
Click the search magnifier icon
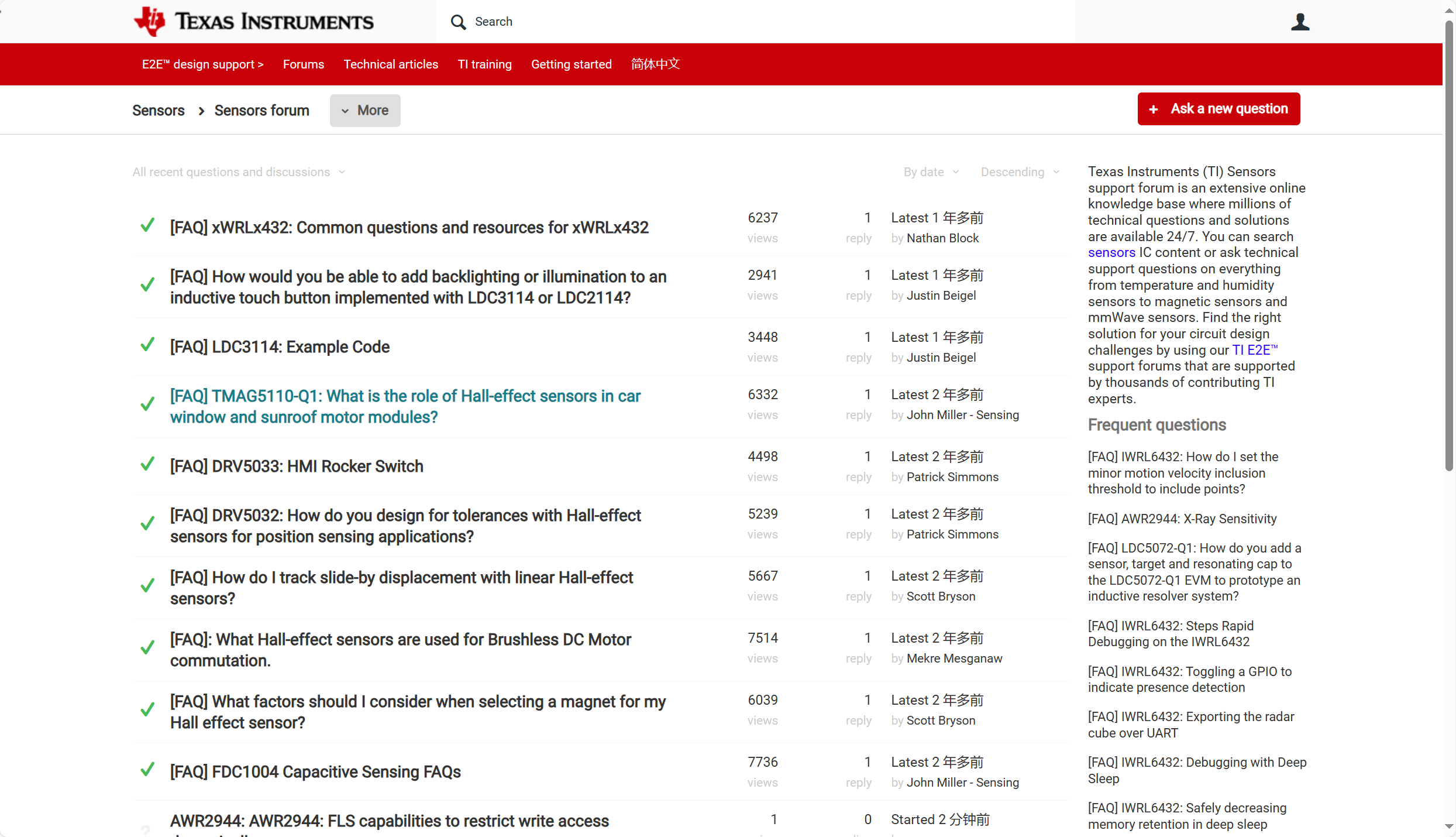pos(458,22)
